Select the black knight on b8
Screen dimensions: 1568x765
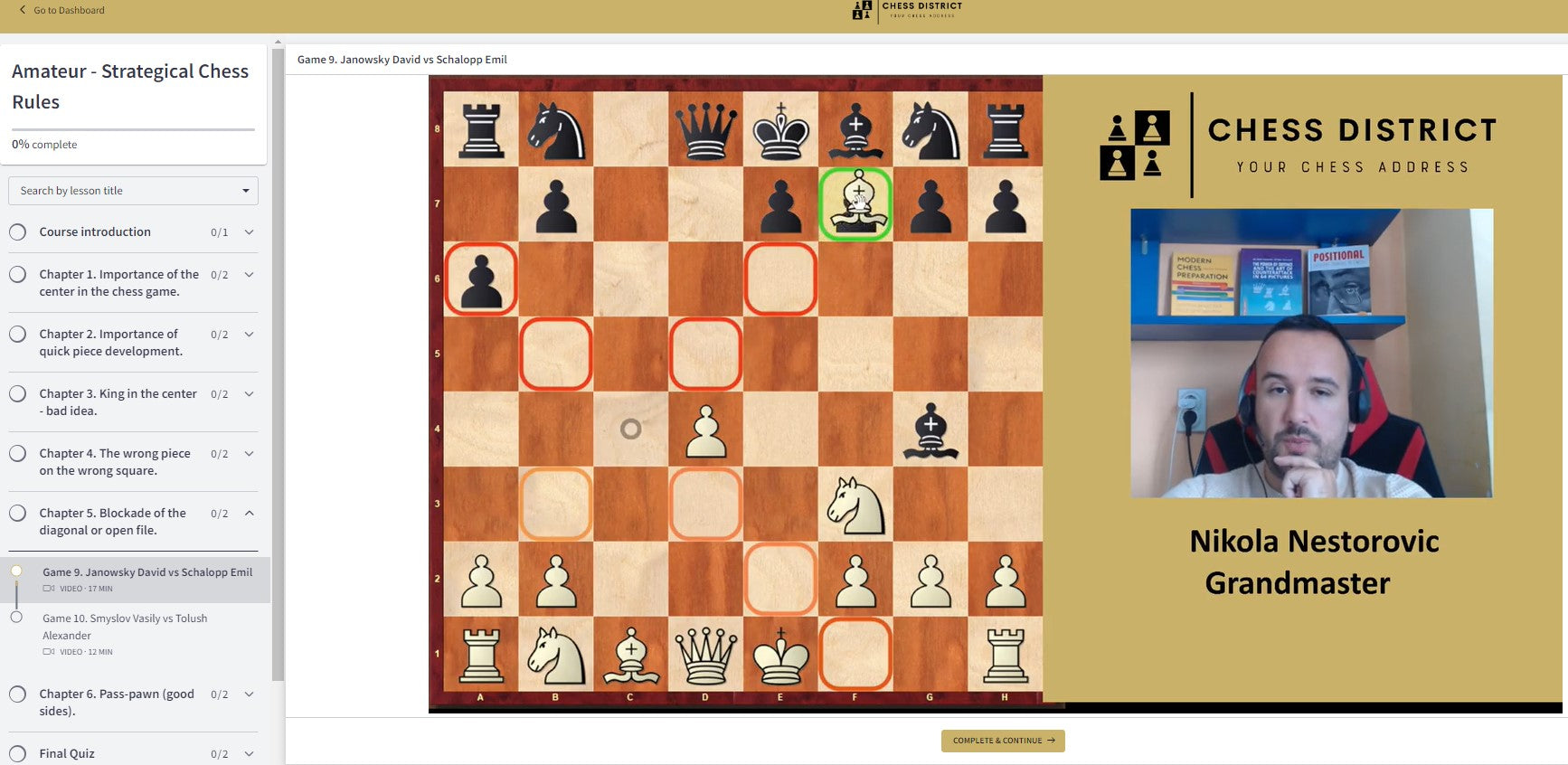point(556,130)
